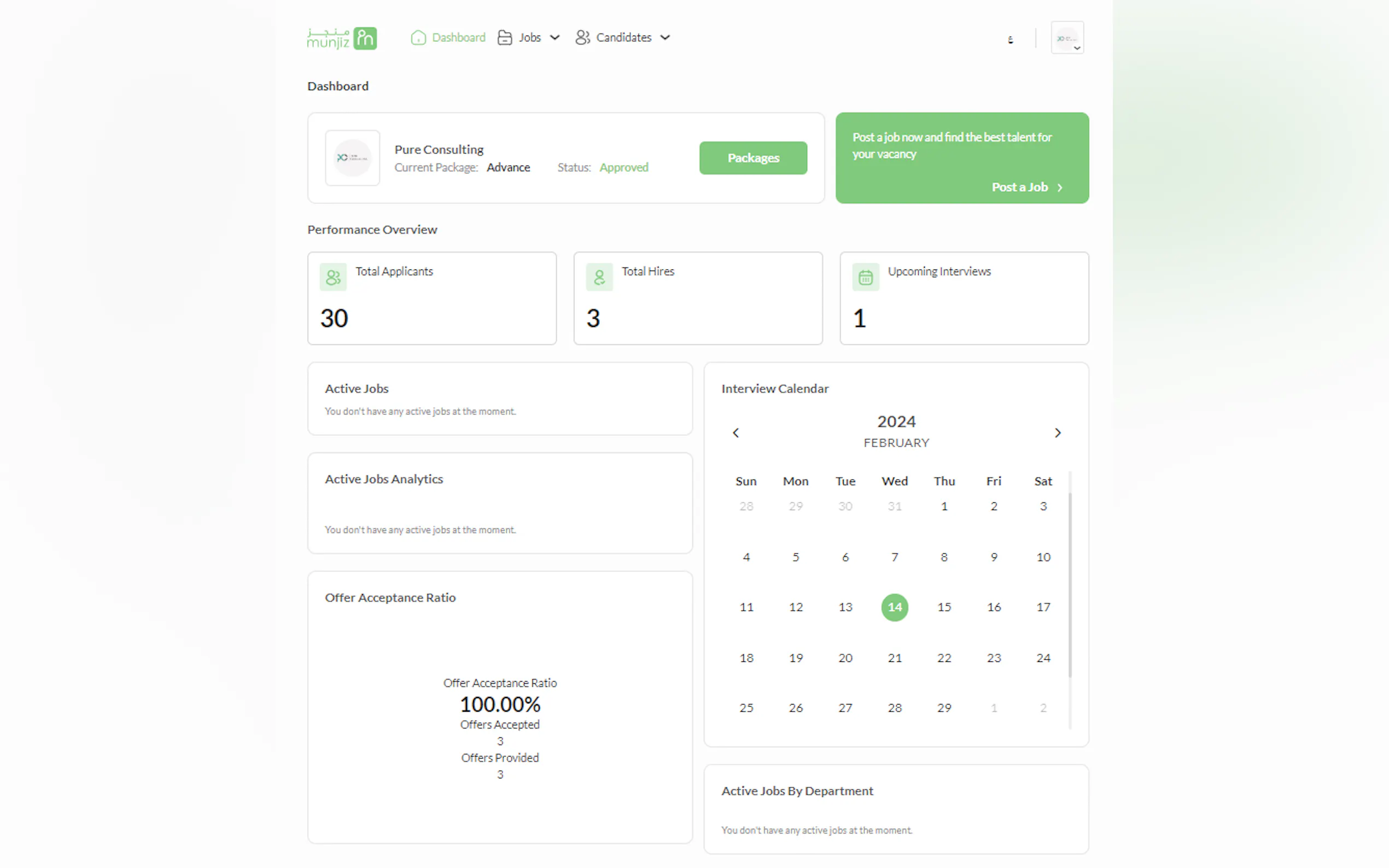Click the Approved status text
The width and height of the screenshot is (1389, 868).
[x=623, y=168]
